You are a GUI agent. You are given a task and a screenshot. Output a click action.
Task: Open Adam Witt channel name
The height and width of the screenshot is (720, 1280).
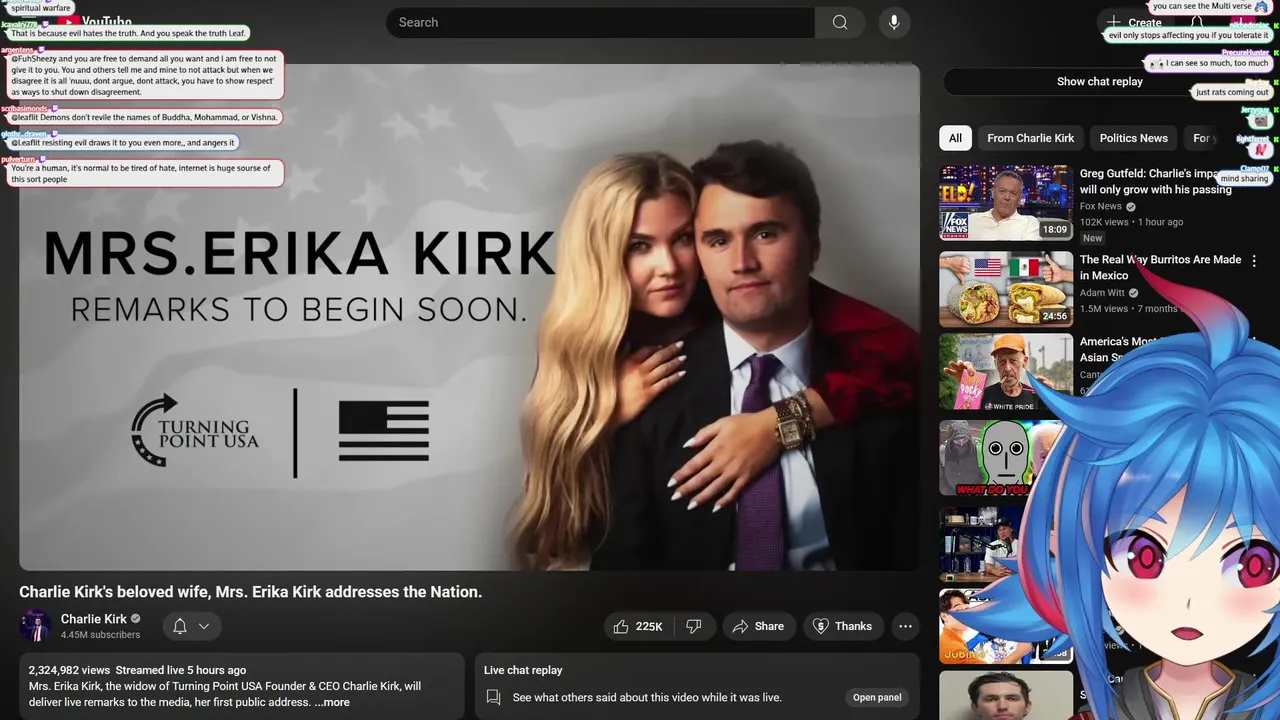click(1103, 293)
